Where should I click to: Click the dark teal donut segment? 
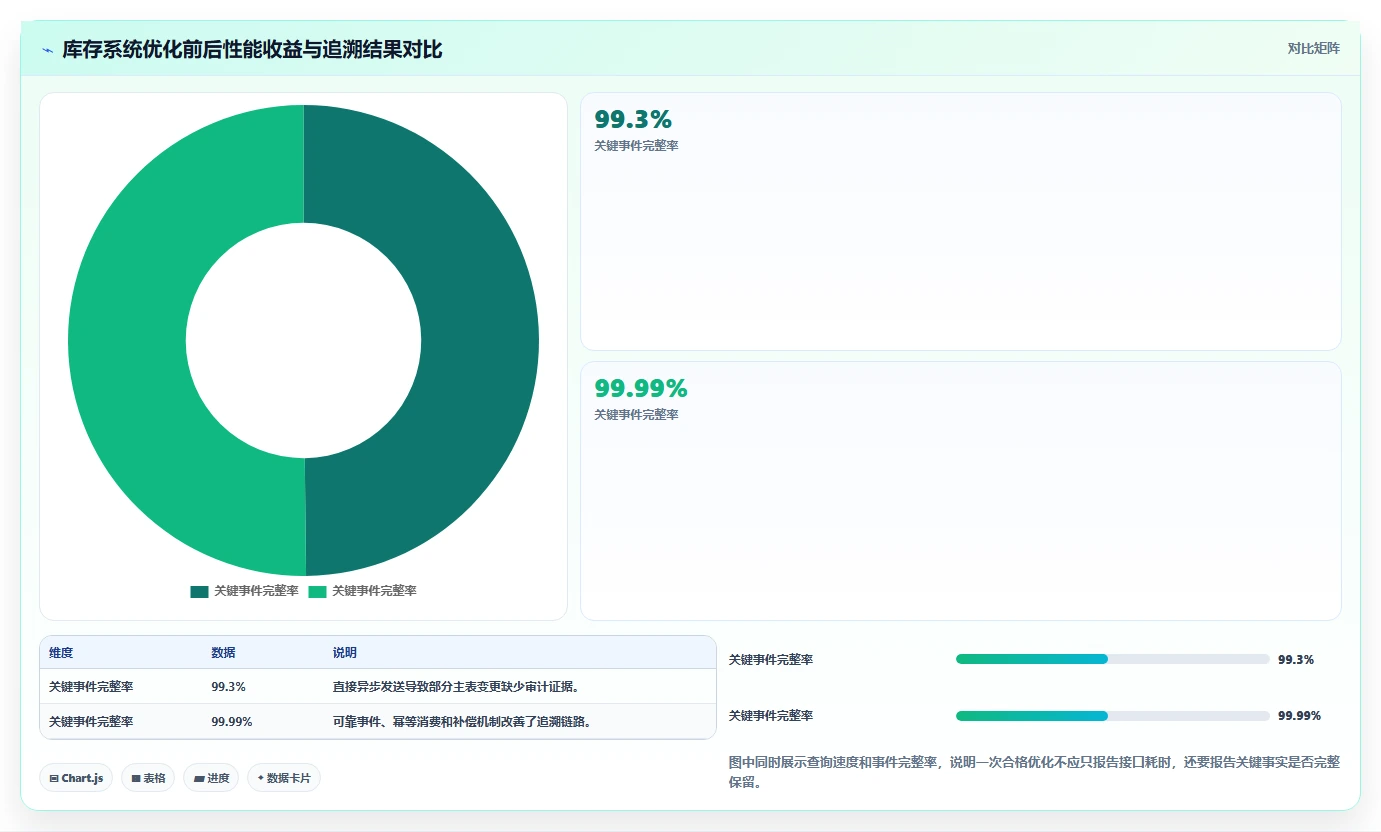pyautogui.click(x=480, y=340)
